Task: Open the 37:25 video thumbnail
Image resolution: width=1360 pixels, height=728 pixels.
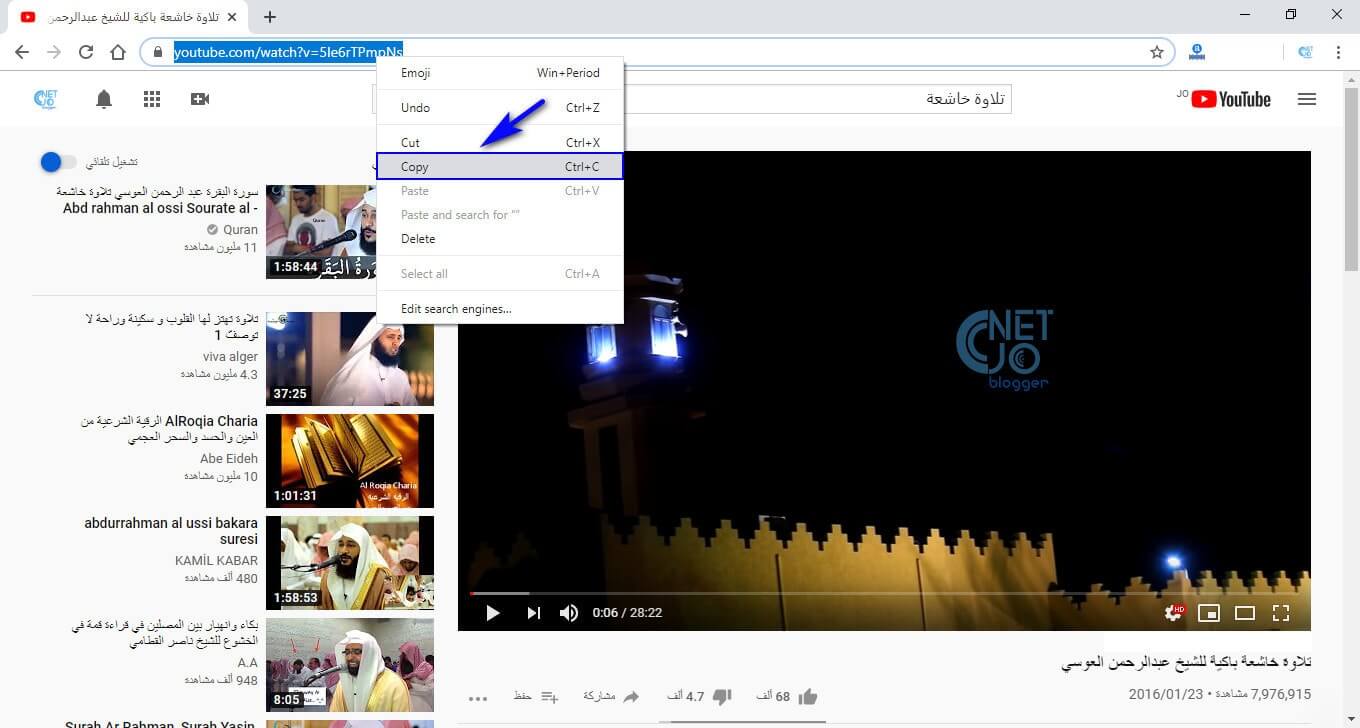Action: 350,359
